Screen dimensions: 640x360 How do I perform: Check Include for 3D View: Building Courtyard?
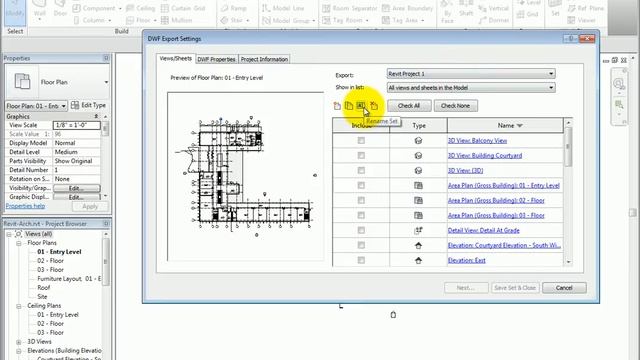coord(361,156)
